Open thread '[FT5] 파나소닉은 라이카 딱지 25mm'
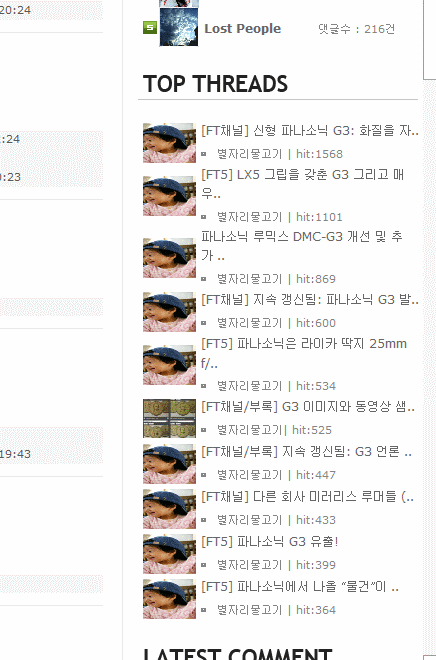Image resolution: width=436 pixels, height=660 pixels. tap(304, 353)
